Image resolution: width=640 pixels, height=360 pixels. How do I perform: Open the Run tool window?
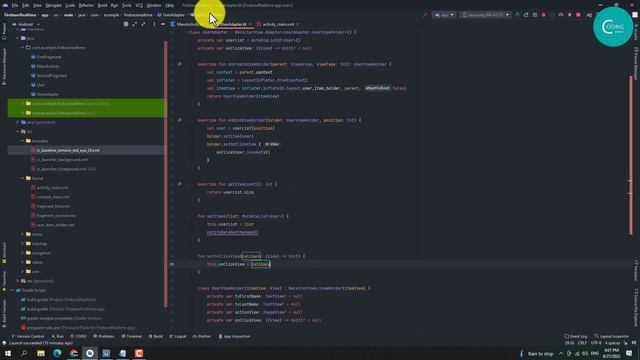pos(58,336)
